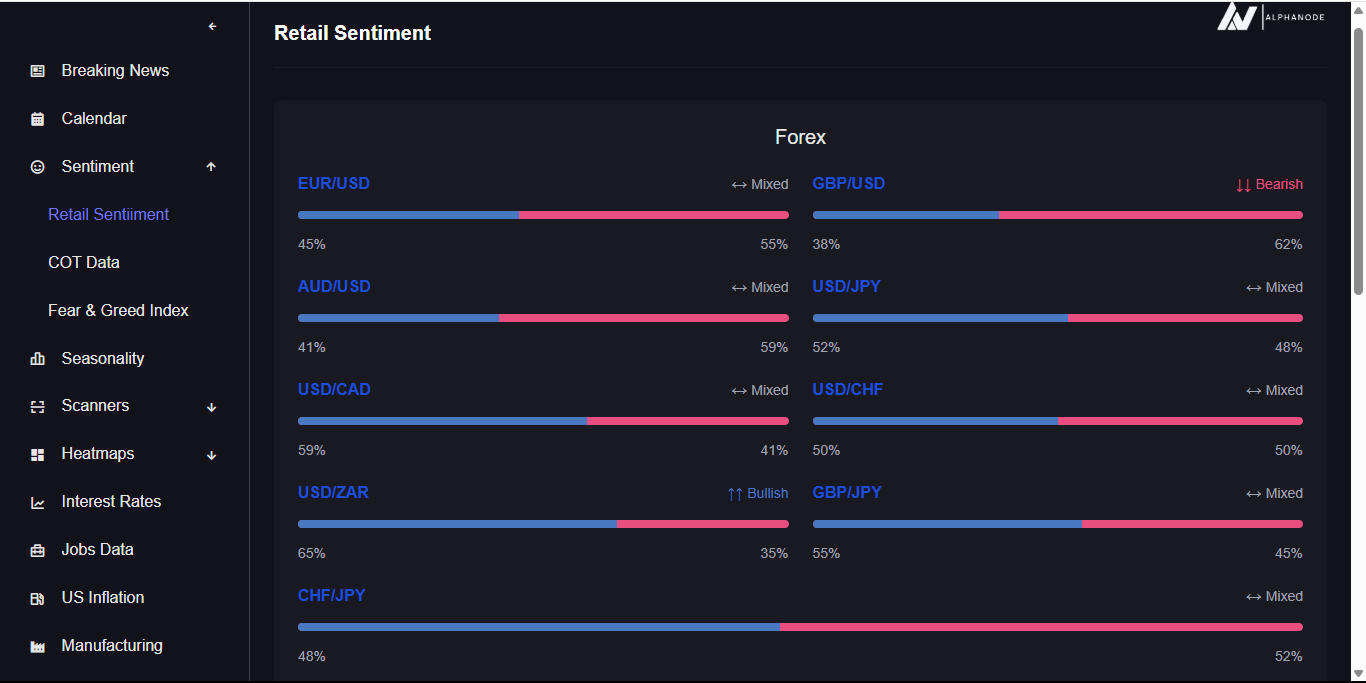Image resolution: width=1366 pixels, height=683 pixels.
Task: Click the GBP/USD sentiment ratio bar
Action: coord(1057,215)
